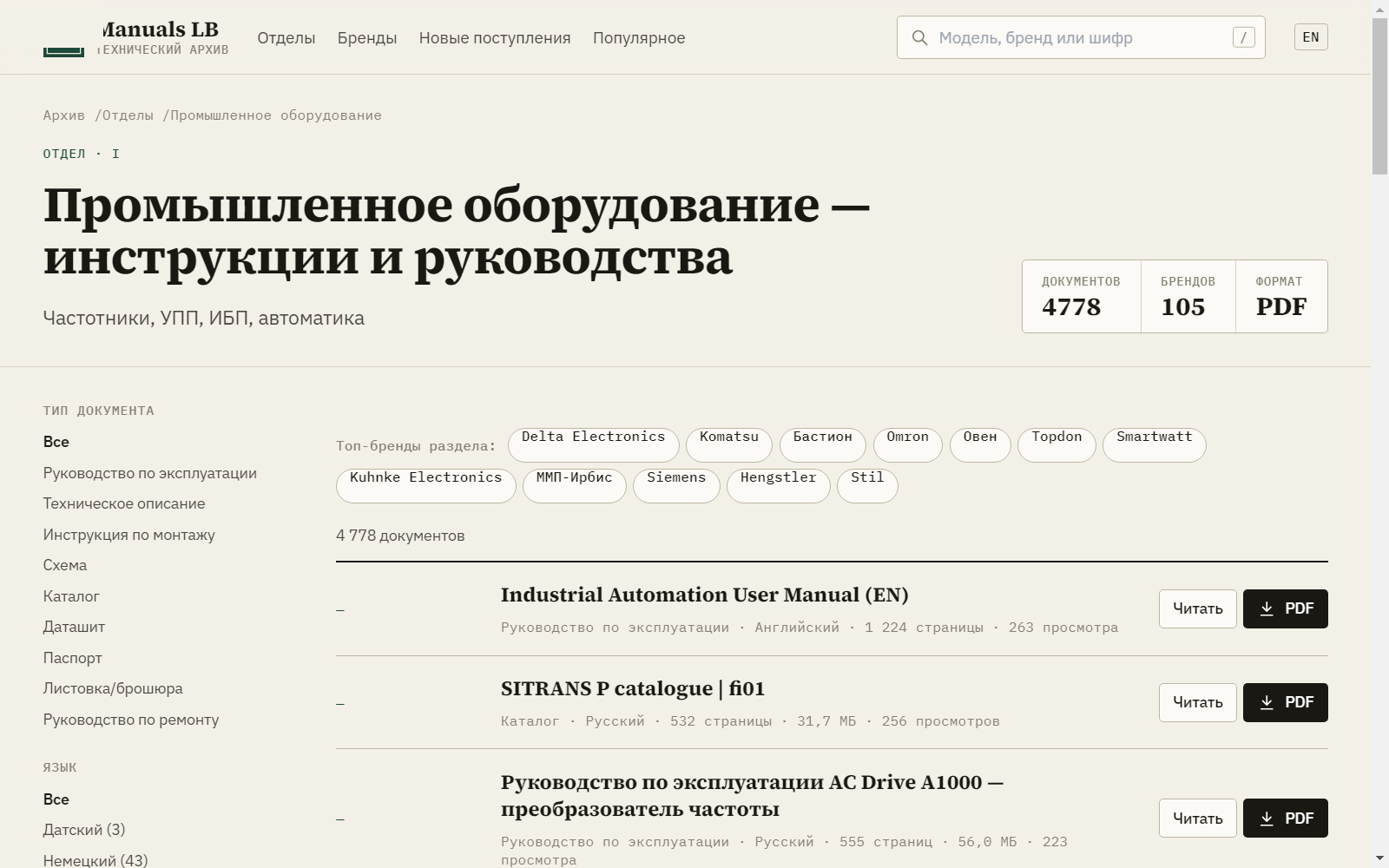Click the slash shortcut key badge

[x=1243, y=37]
